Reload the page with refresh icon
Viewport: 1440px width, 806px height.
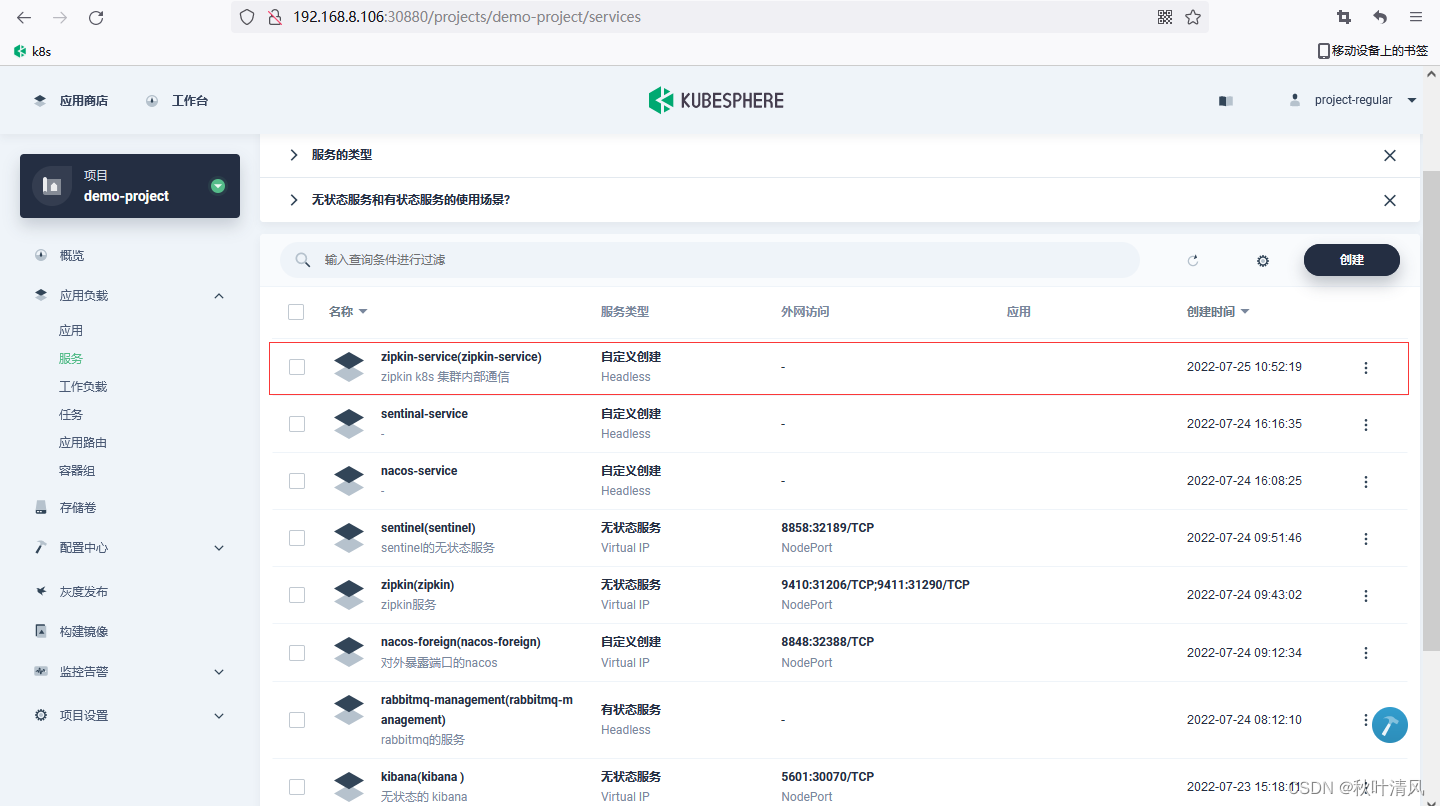point(96,17)
